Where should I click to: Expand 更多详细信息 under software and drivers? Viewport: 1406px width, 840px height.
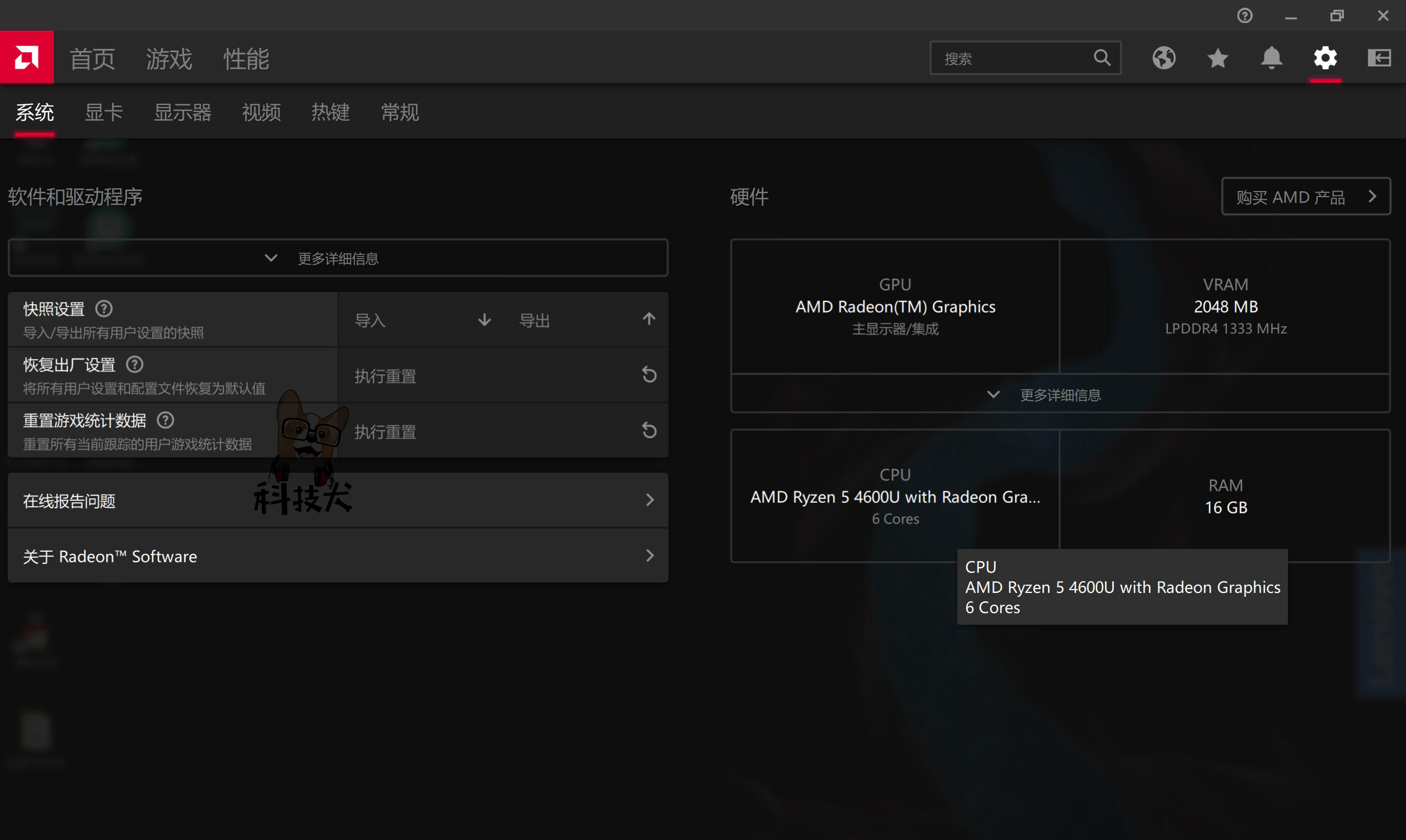coord(338,258)
